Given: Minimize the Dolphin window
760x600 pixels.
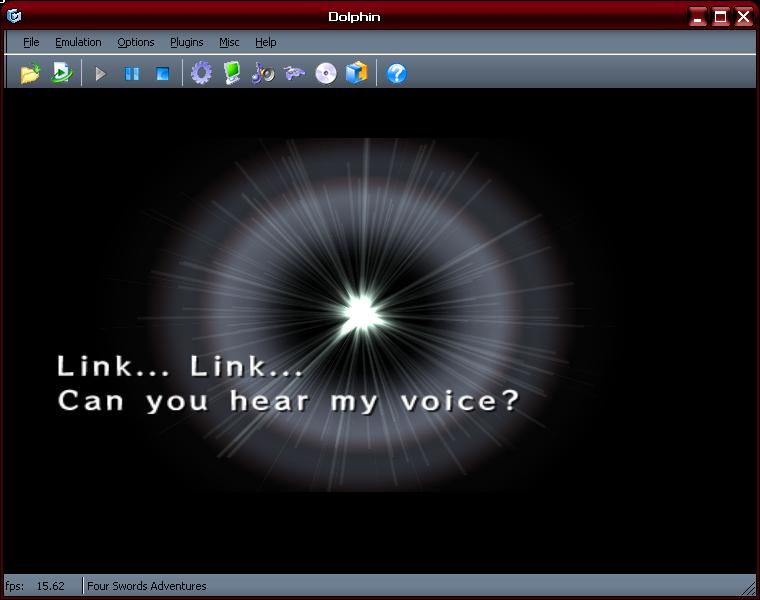Looking at the screenshot, I should coord(698,17).
